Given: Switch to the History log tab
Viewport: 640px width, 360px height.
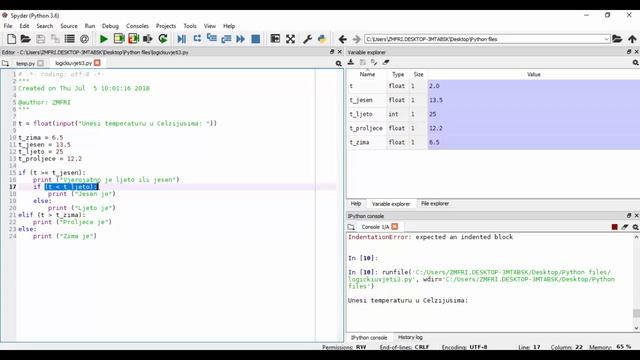Looking at the screenshot, I should tap(410, 337).
